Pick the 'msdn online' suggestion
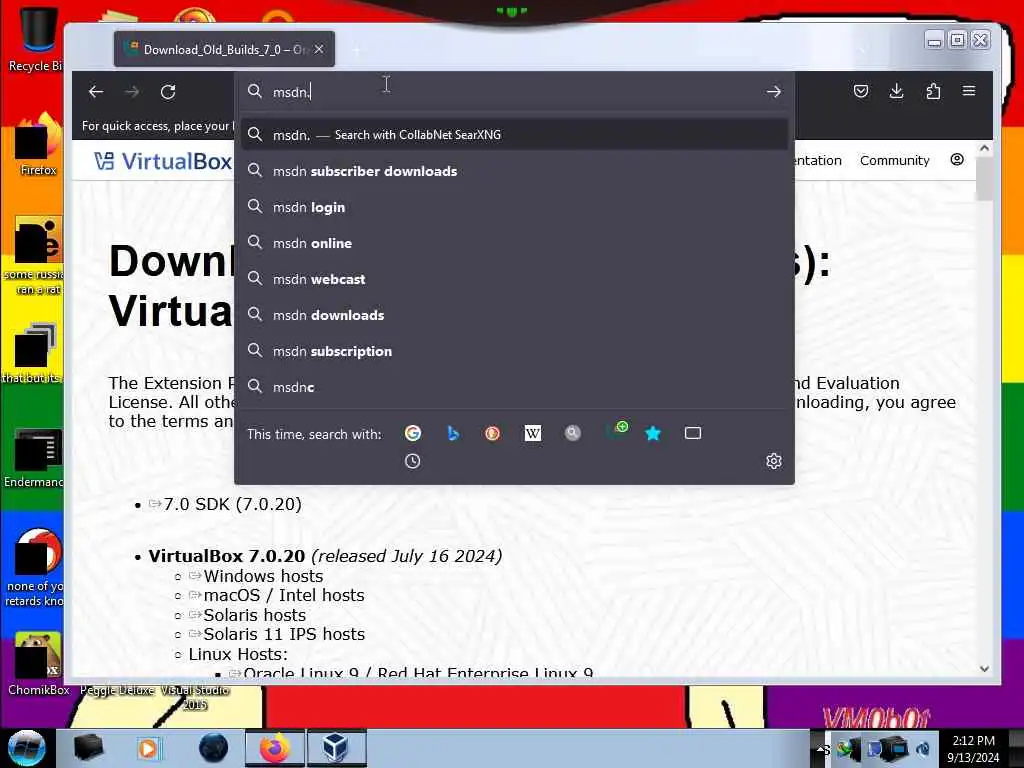 pyautogui.click(x=515, y=243)
